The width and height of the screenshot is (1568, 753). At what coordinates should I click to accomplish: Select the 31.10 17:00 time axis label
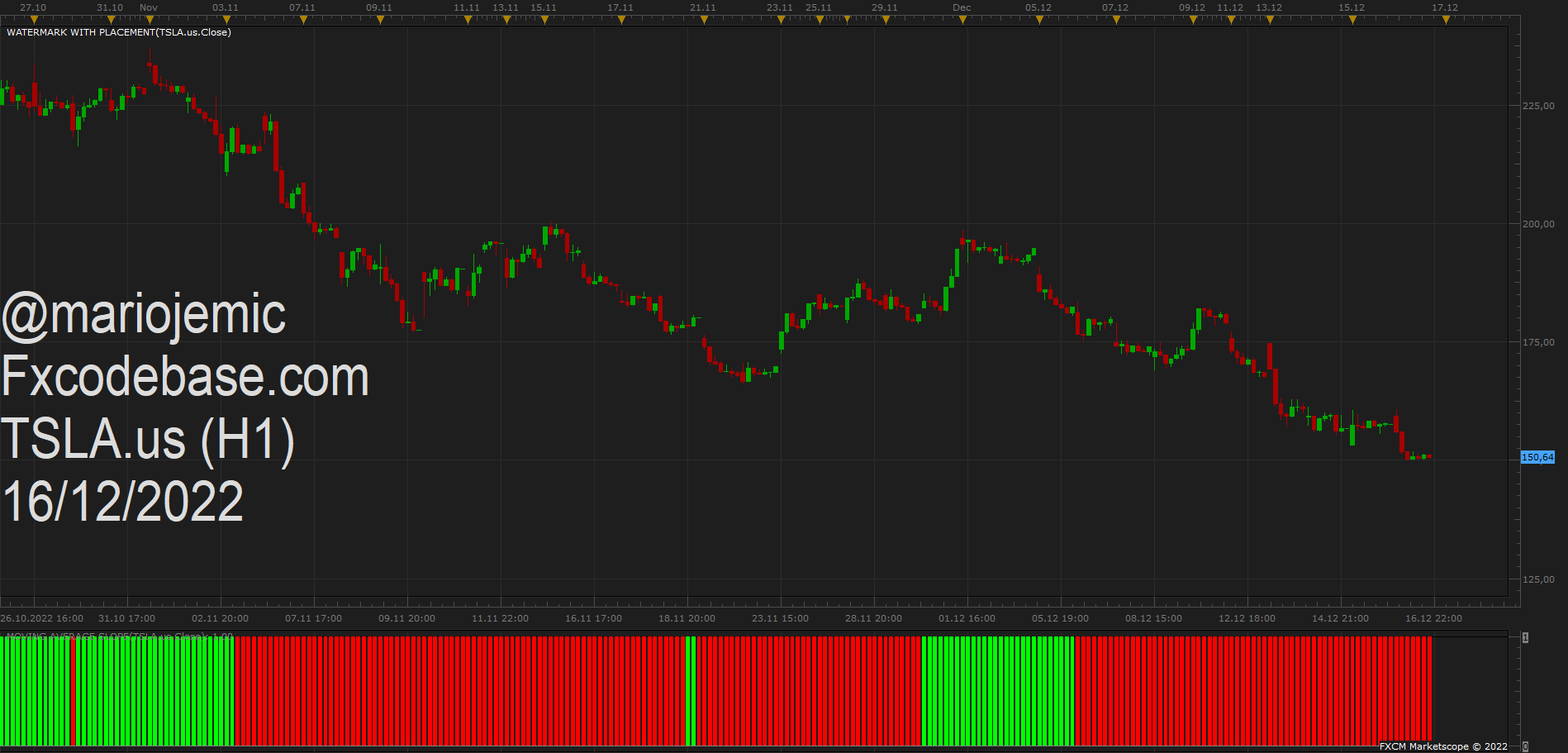pos(126,618)
